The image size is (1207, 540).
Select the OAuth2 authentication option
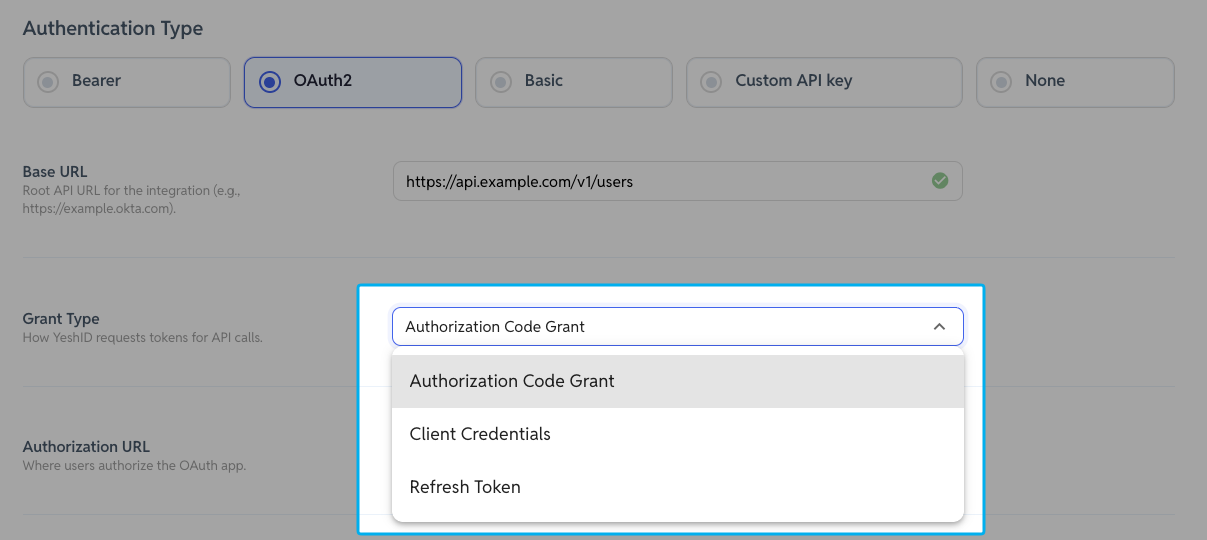tap(353, 82)
